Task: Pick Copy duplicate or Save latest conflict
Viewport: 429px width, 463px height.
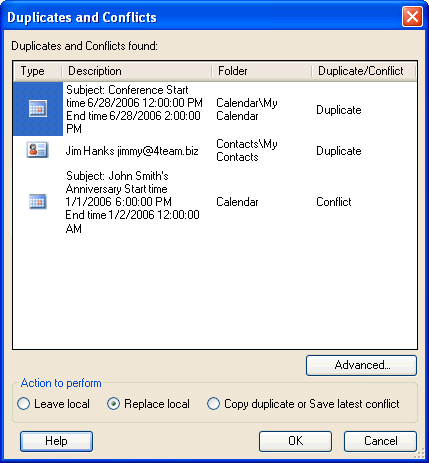Action: (303, 404)
